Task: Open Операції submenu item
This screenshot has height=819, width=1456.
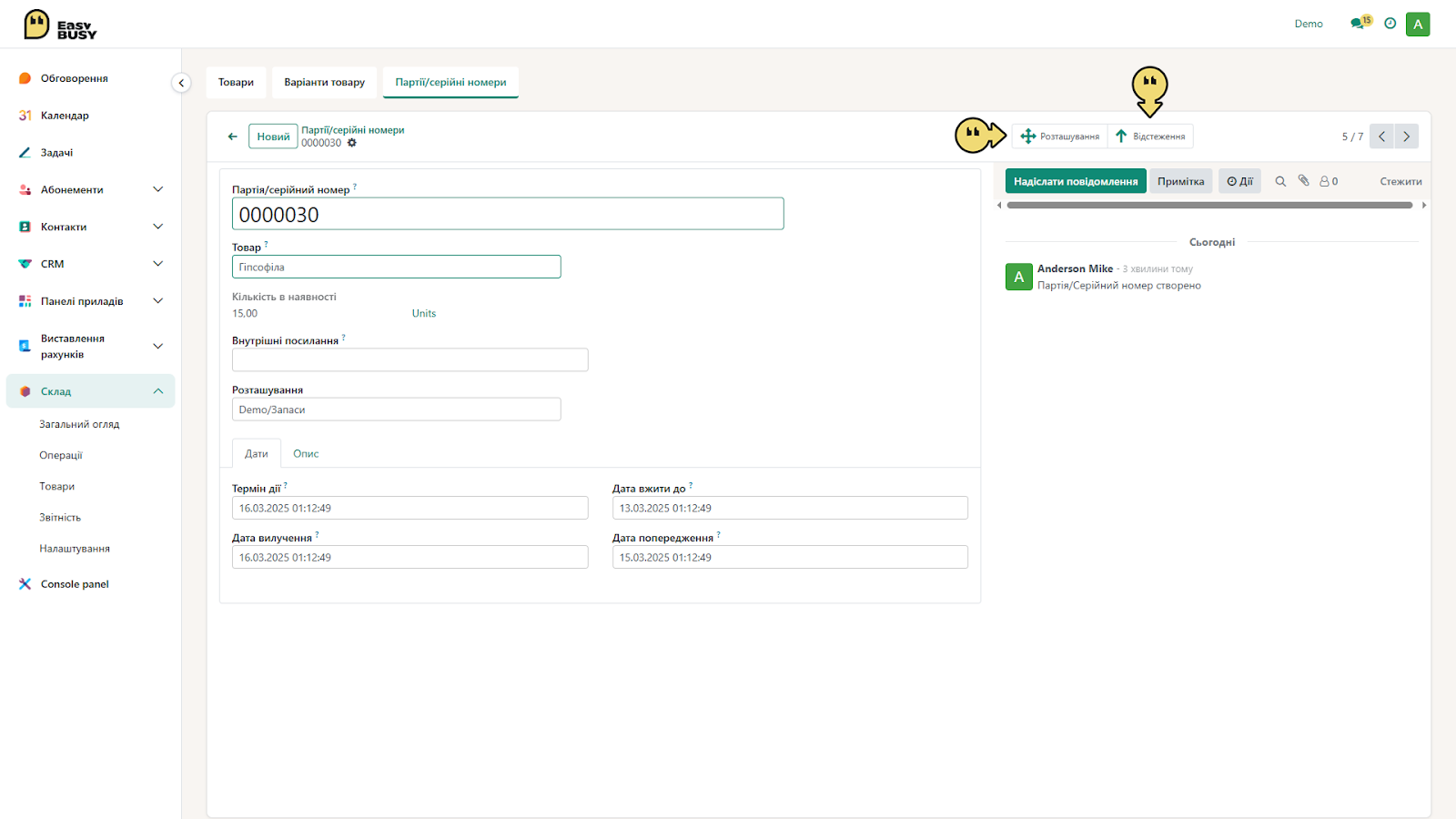Action: [61, 456]
